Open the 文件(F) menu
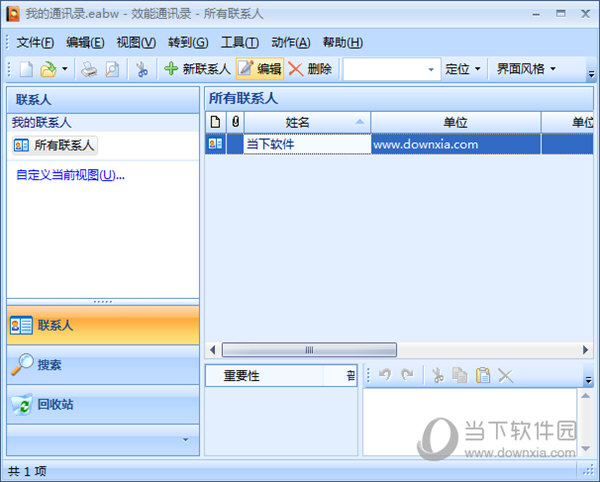The height and width of the screenshot is (482, 600). pyautogui.click(x=35, y=42)
